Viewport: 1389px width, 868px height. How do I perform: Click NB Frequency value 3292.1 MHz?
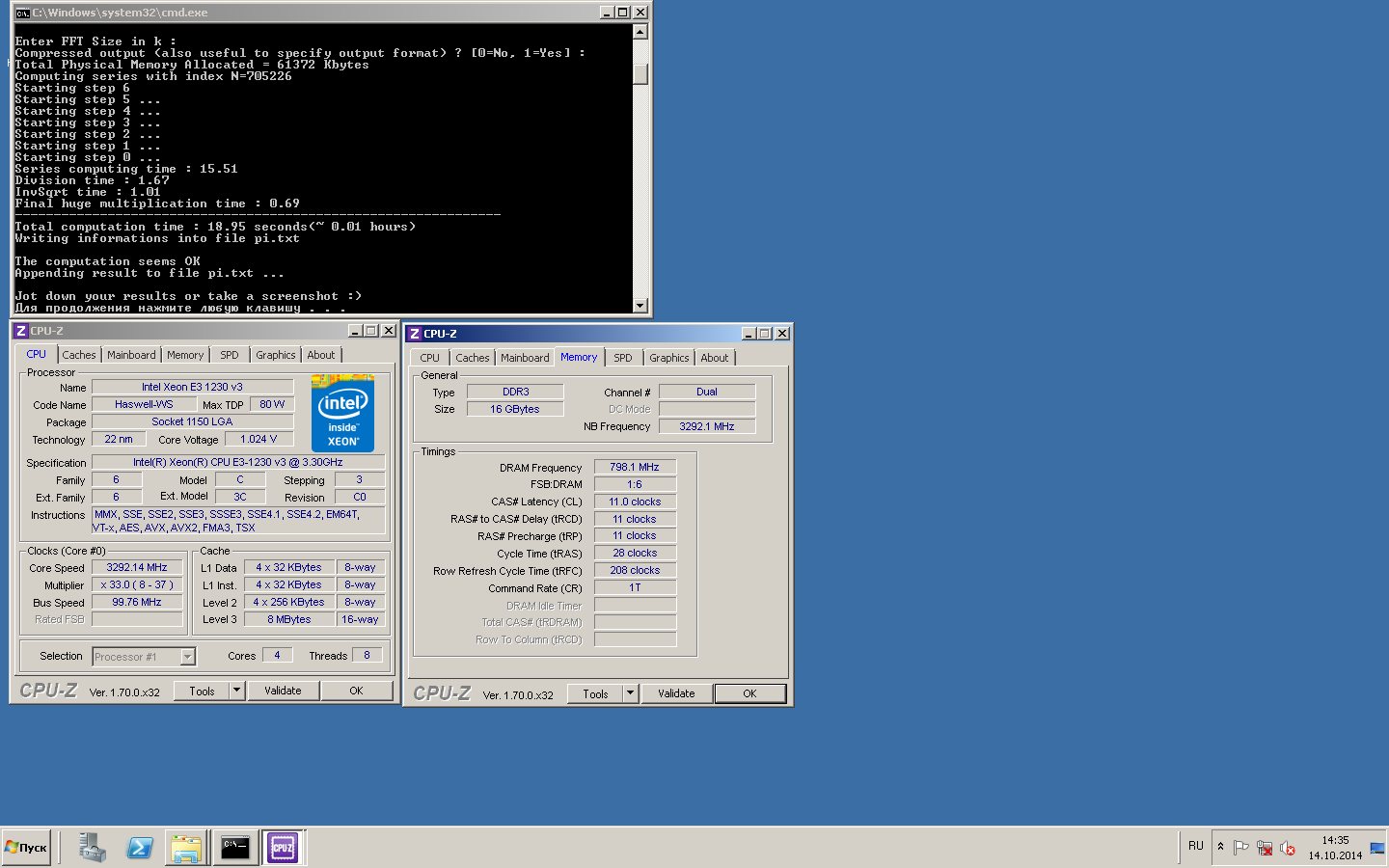(x=707, y=426)
